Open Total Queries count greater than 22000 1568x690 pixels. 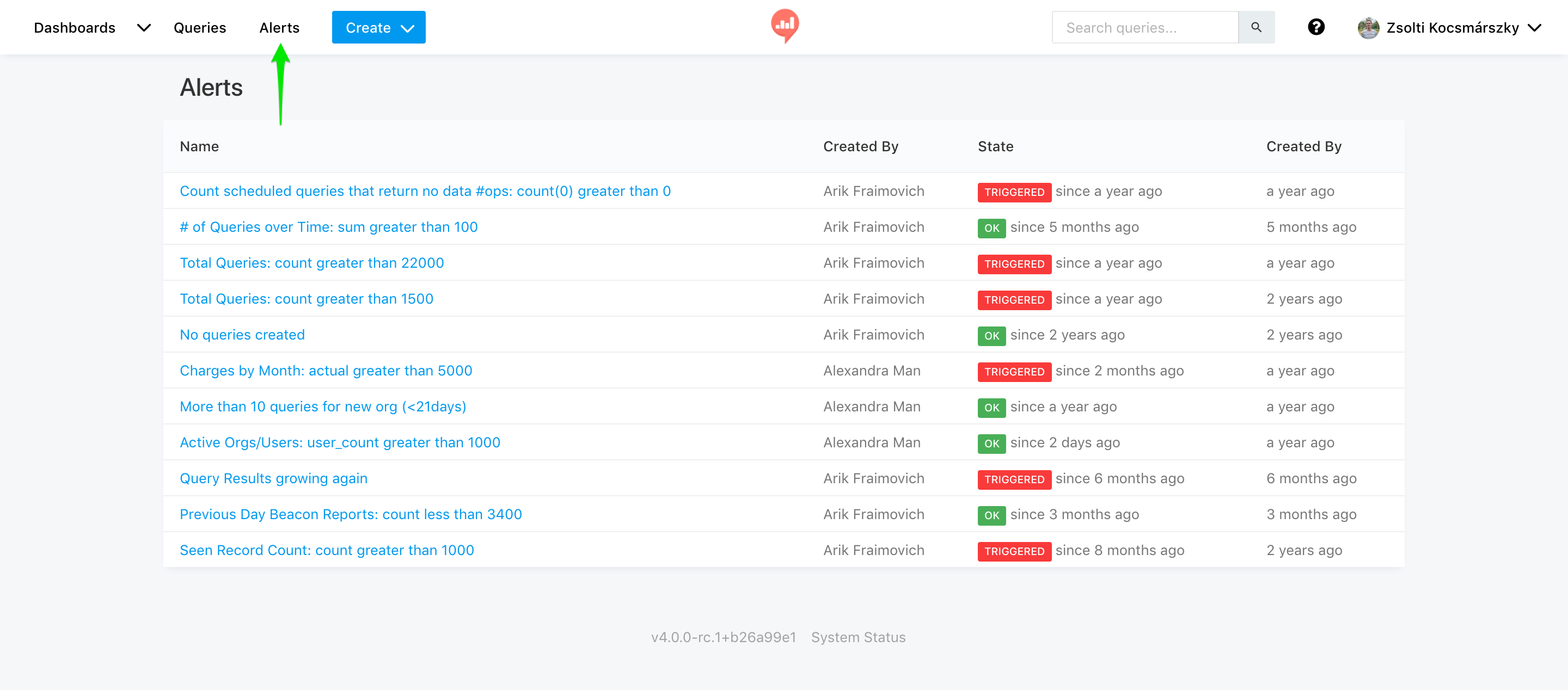(311, 263)
